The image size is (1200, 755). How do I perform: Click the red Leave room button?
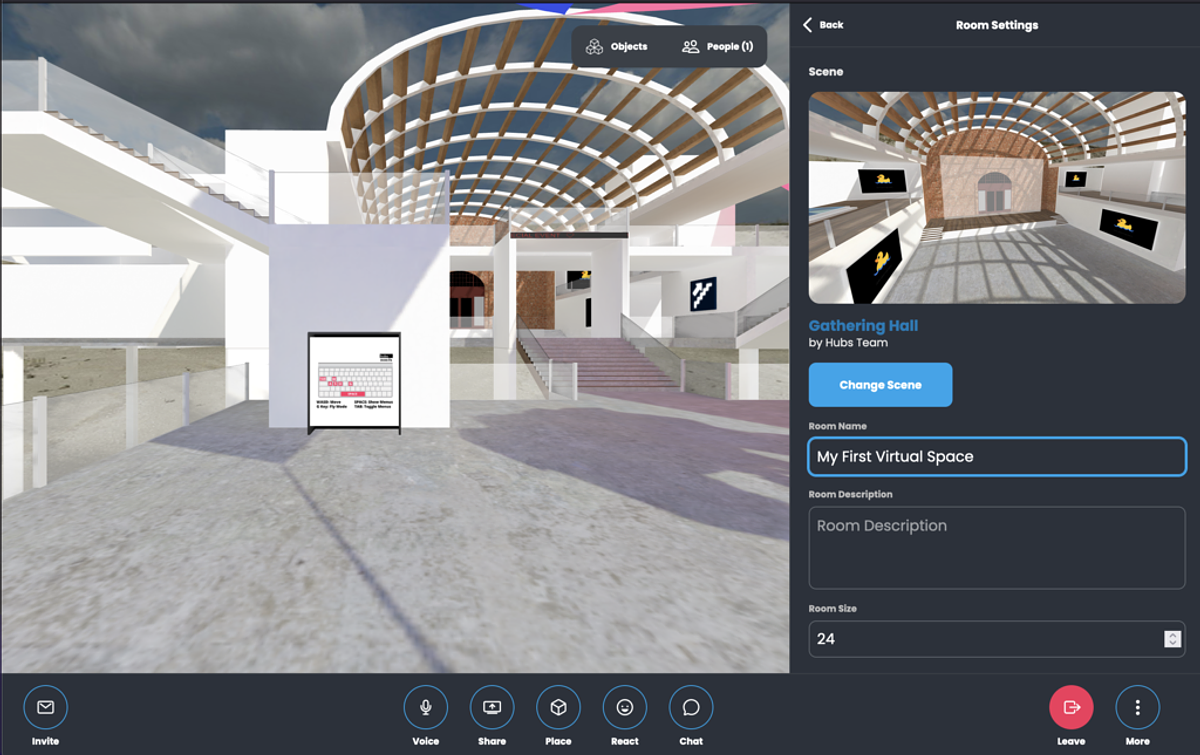tap(1071, 707)
